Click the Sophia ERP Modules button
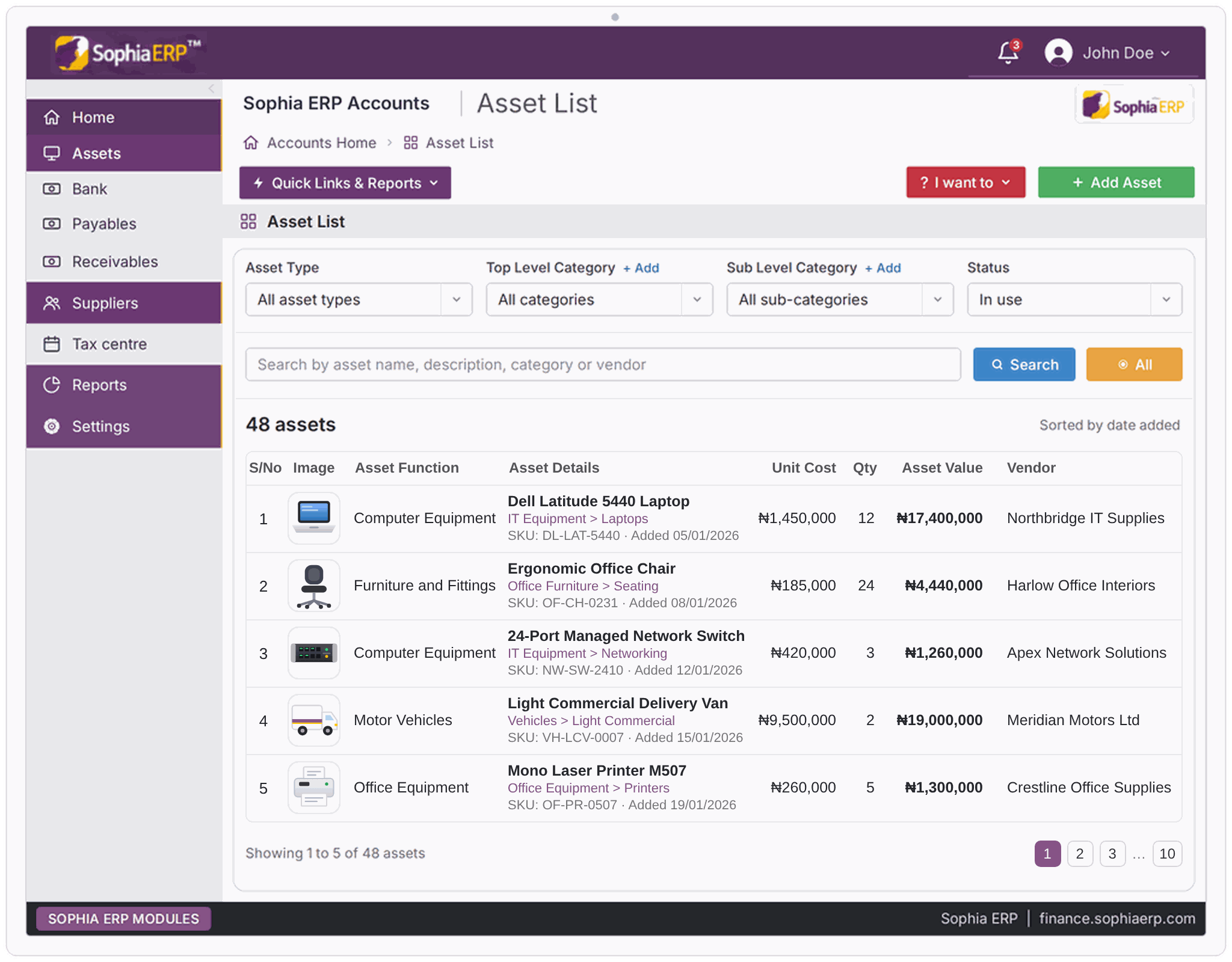The image size is (1232, 962). point(123,919)
